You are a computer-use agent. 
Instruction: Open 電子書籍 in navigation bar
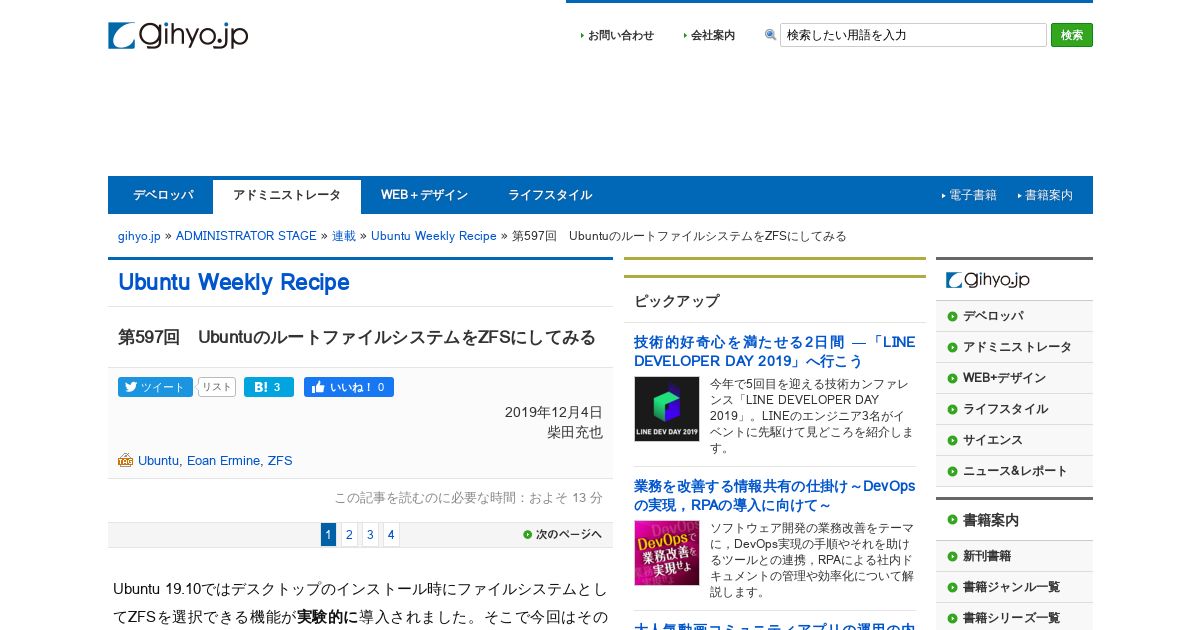(x=972, y=195)
